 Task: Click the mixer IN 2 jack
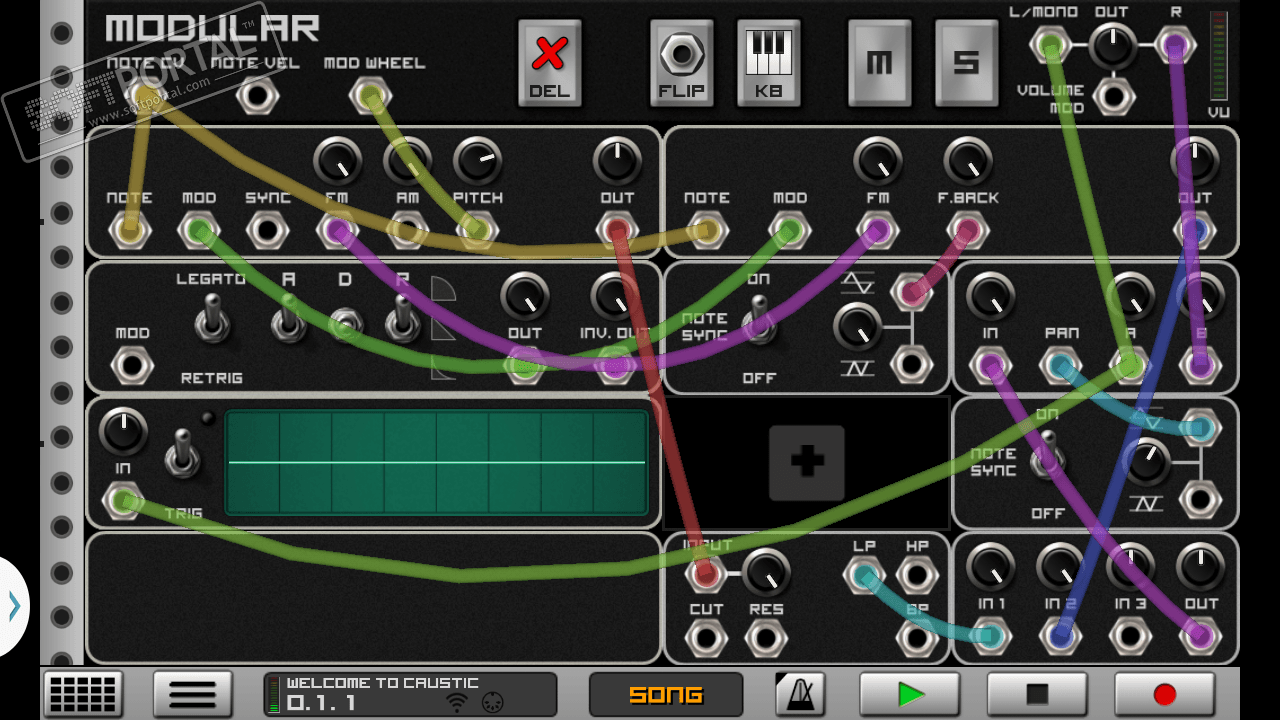(x=1060, y=634)
